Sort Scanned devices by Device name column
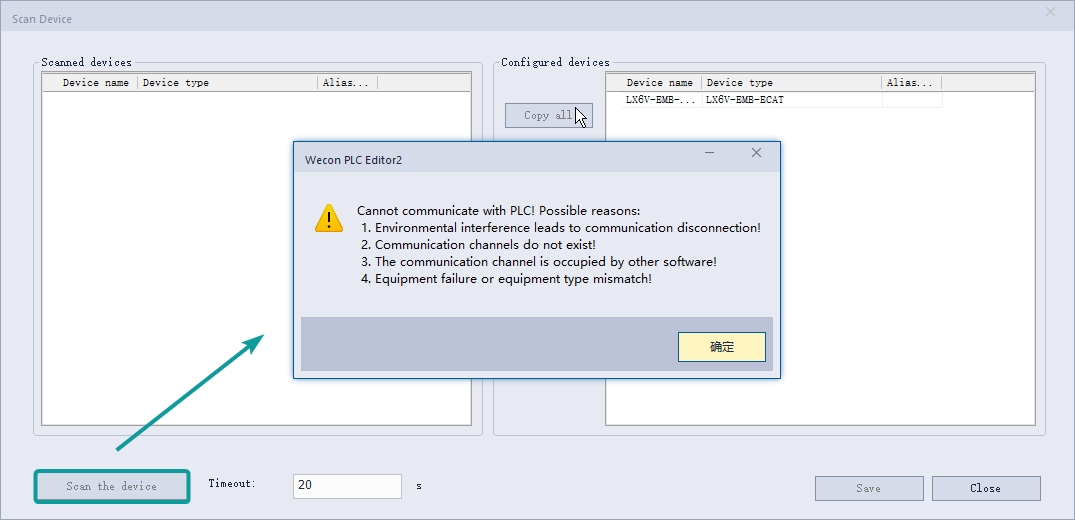This screenshot has height=520, width=1075. (x=95, y=83)
